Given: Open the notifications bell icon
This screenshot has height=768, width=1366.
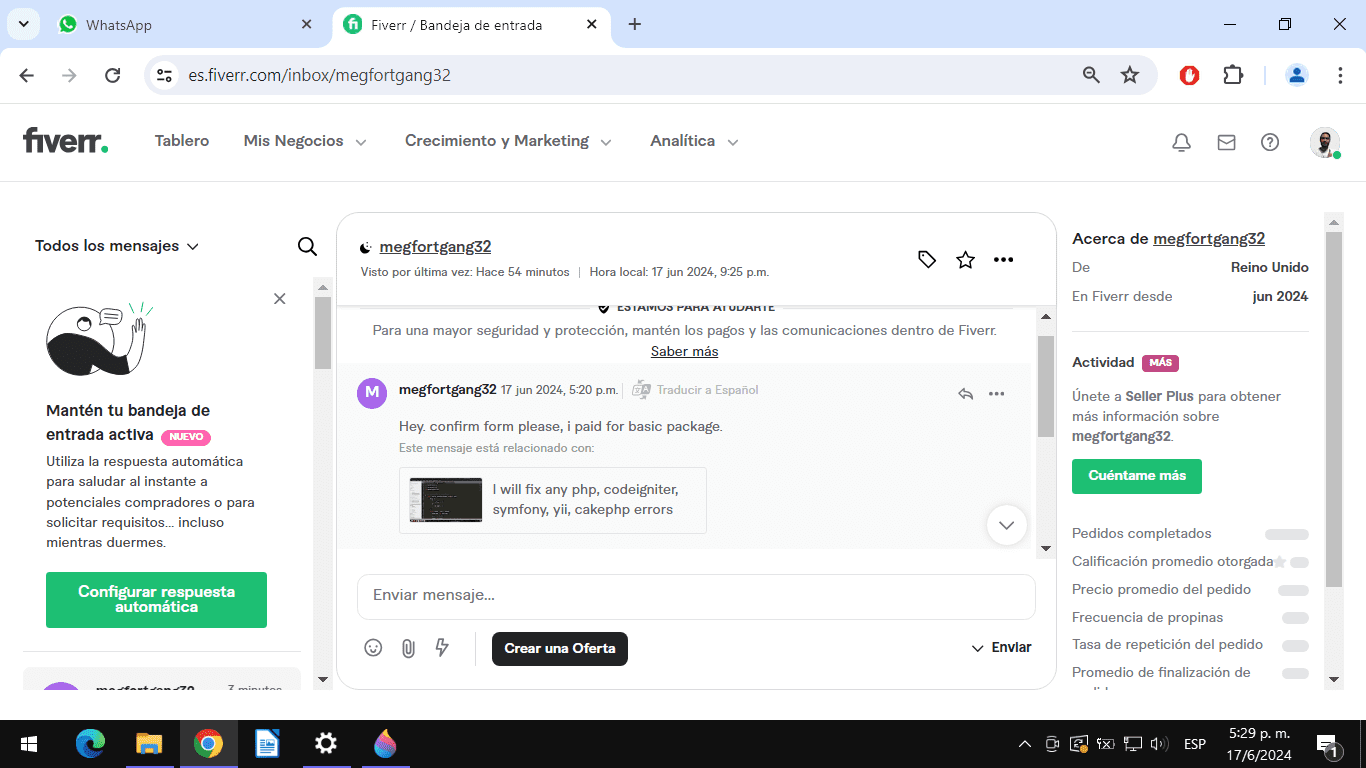Looking at the screenshot, I should [1181, 143].
